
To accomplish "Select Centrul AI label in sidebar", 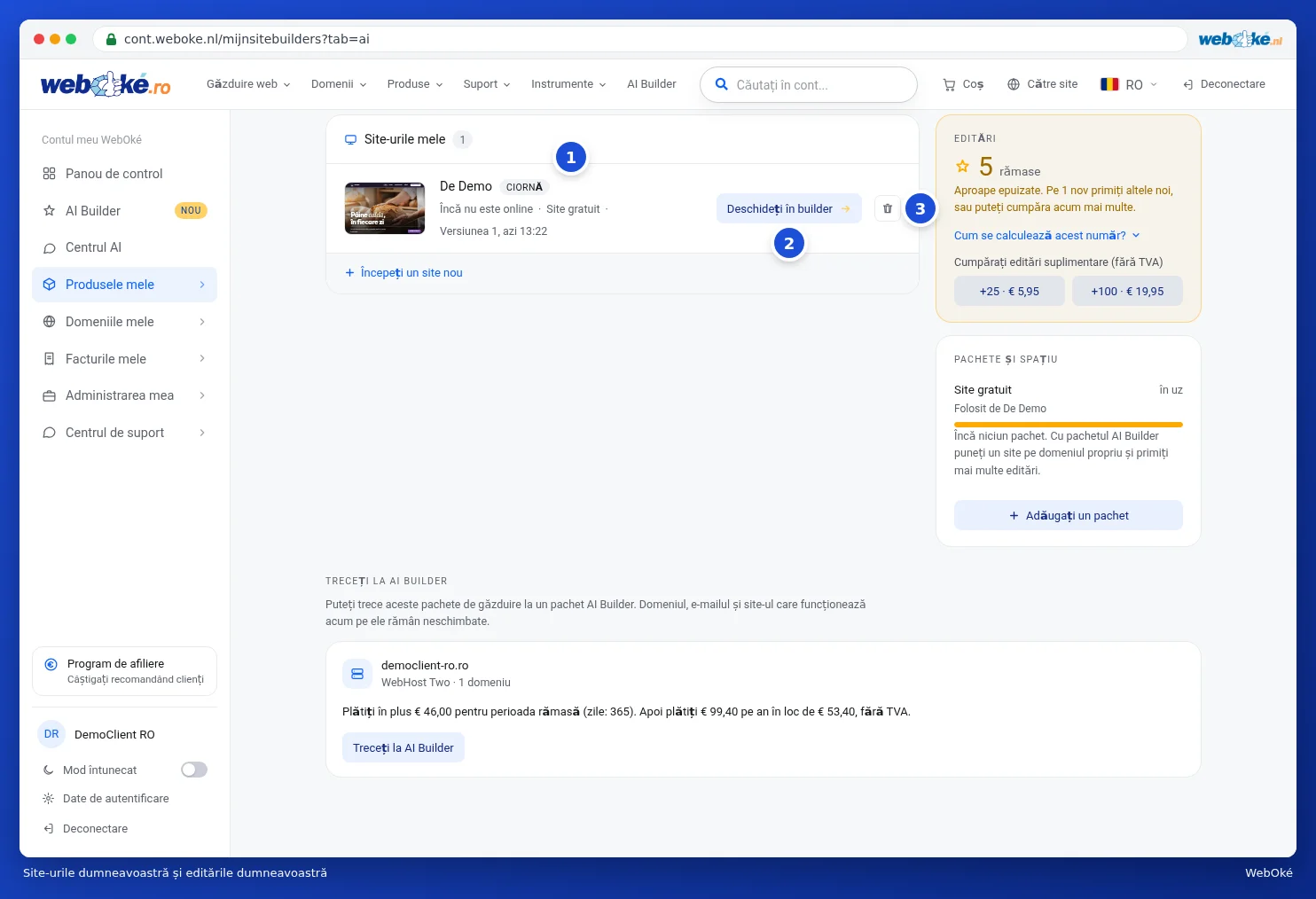I will point(93,247).
